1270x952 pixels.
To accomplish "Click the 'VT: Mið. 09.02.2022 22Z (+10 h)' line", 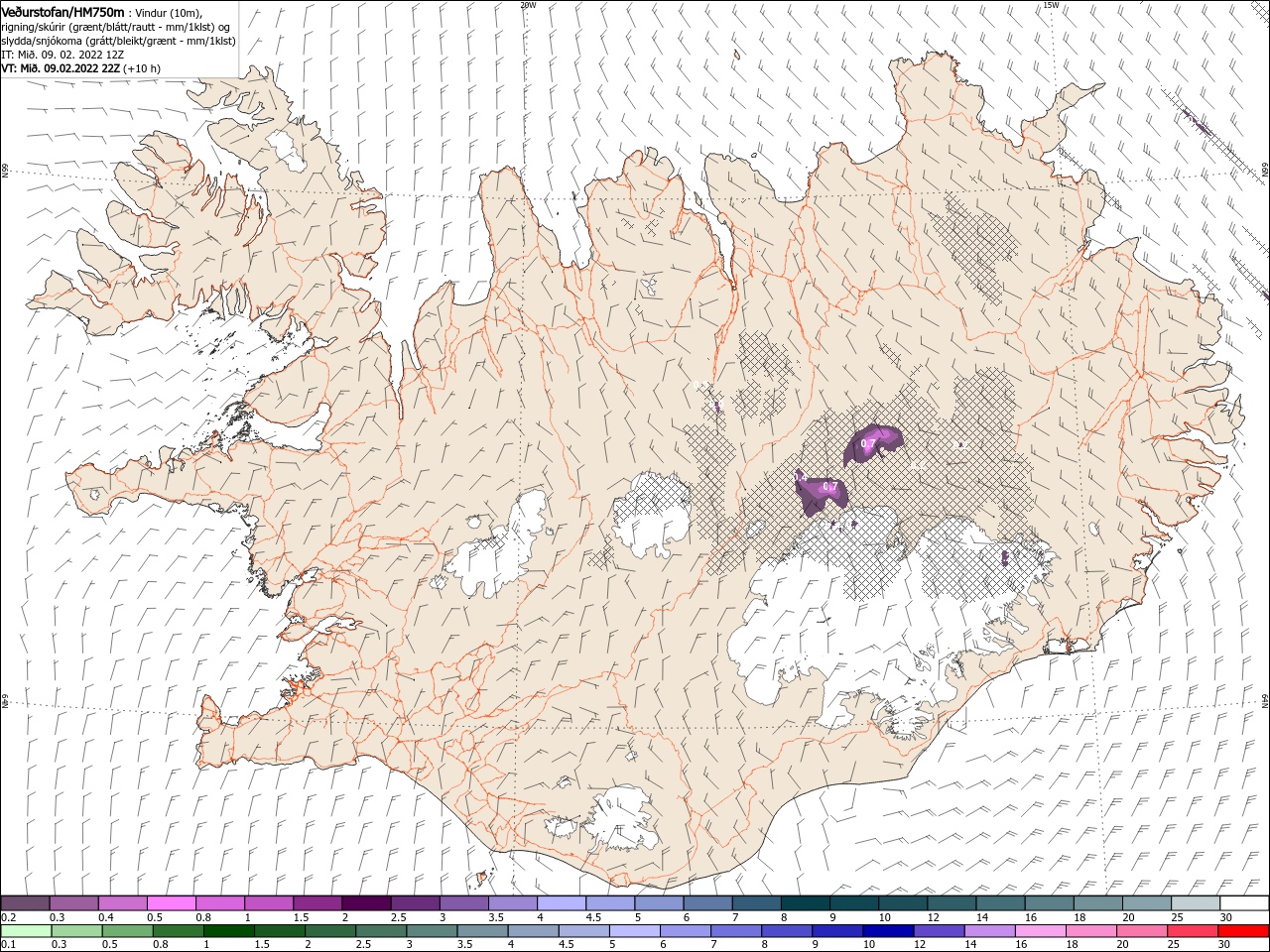I will 81,68.
